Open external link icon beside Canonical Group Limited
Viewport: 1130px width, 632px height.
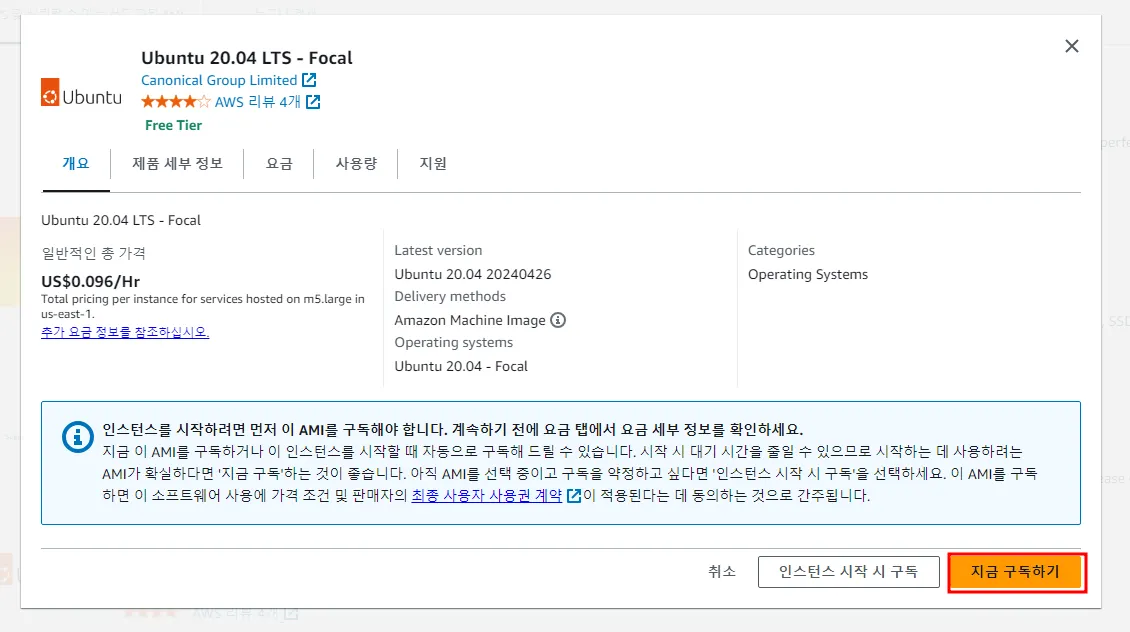click(x=309, y=80)
